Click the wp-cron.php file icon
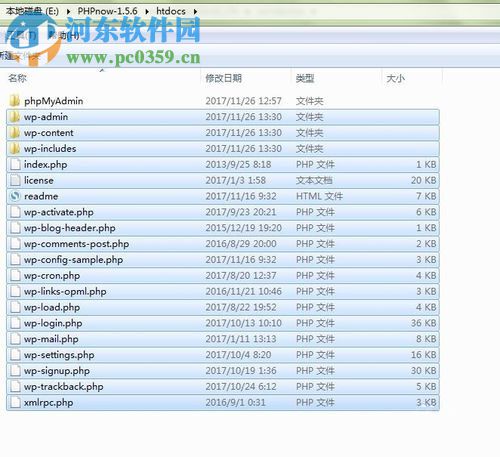The height and width of the screenshot is (457, 500). 15,276
